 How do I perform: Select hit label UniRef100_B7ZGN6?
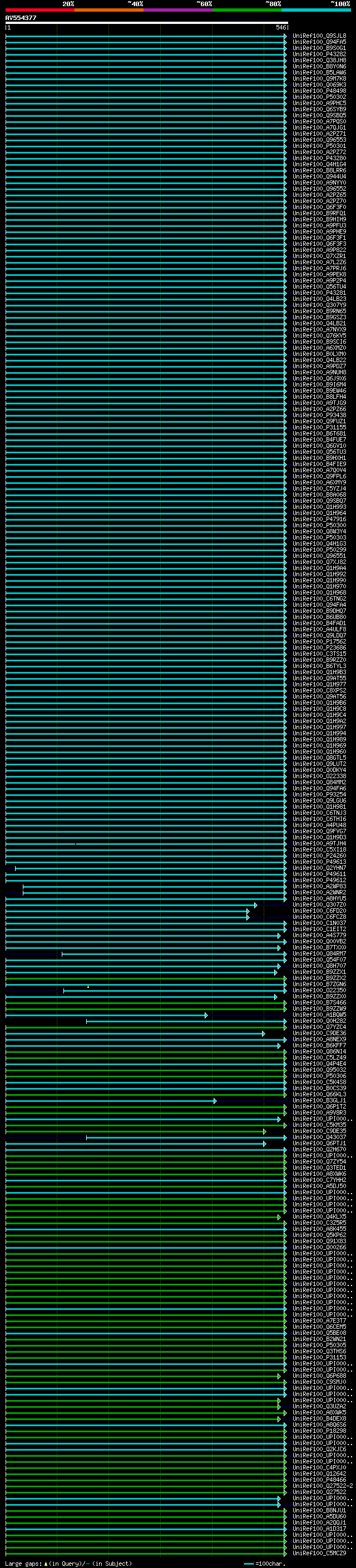(x=319, y=983)
